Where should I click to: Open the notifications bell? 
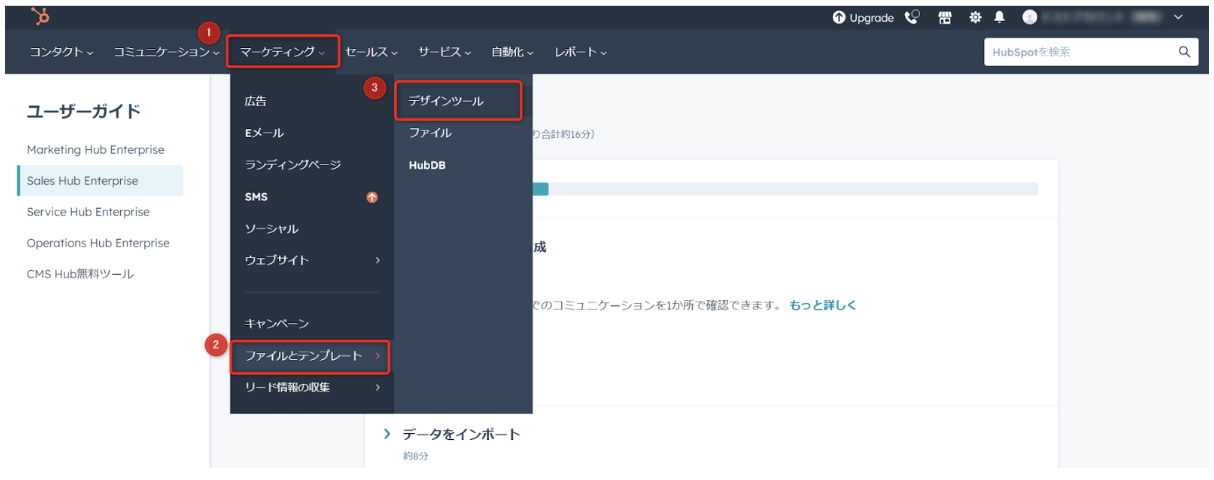pos(998,18)
